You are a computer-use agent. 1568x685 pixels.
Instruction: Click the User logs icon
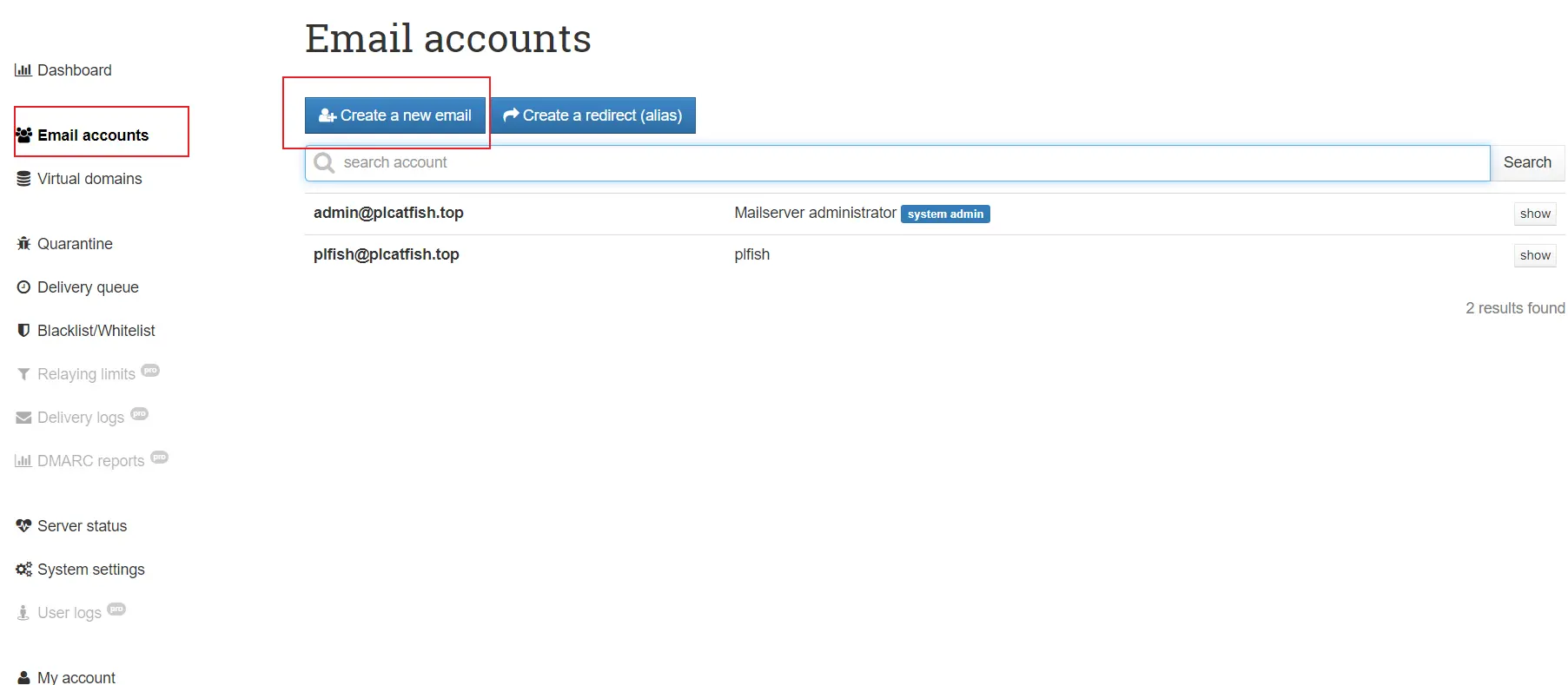tap(23, 613)
